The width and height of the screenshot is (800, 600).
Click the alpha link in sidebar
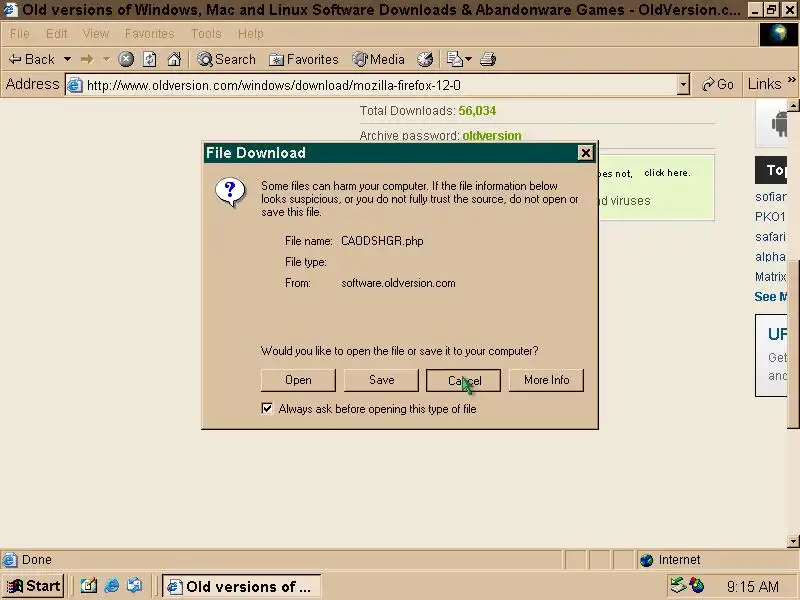[x=770, y=257]
